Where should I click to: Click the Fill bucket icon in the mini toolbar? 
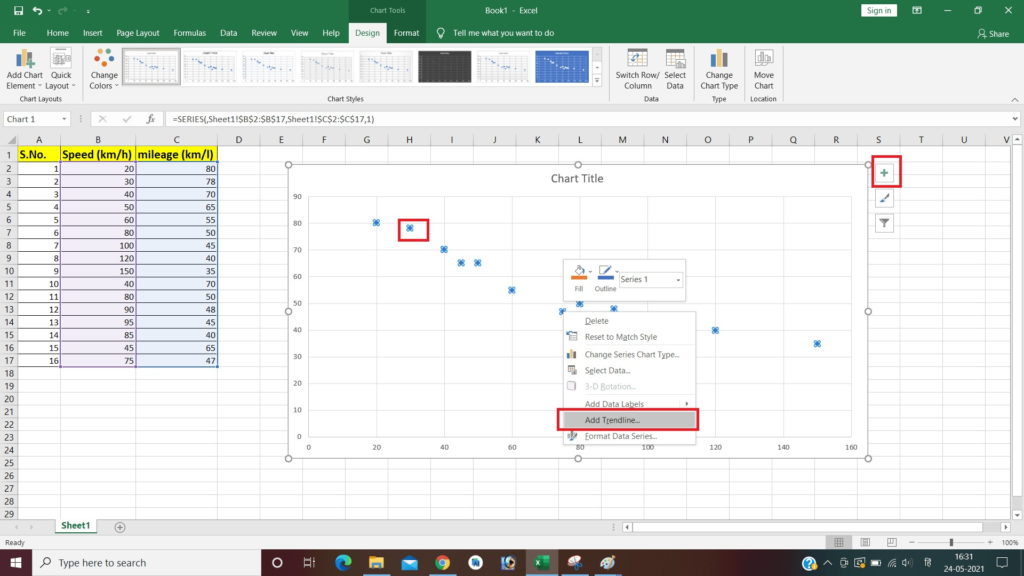pos(579,273)
